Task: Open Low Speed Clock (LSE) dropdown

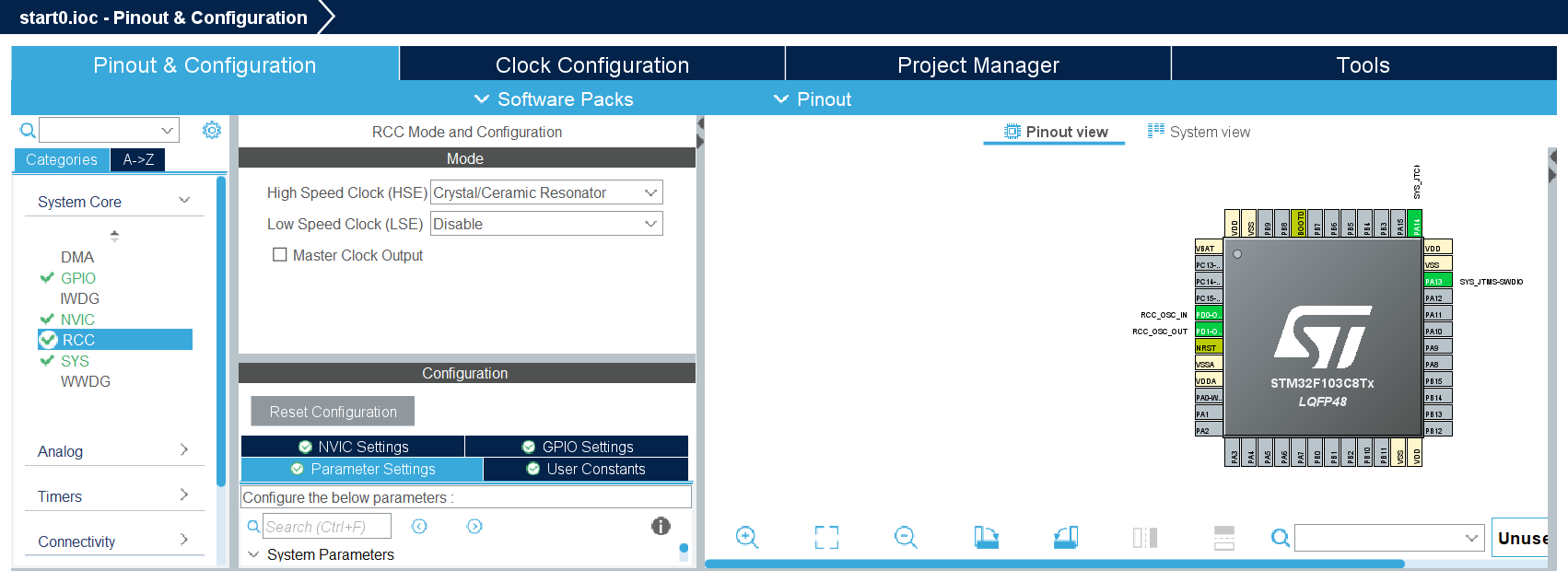Action: click(546, 224)
